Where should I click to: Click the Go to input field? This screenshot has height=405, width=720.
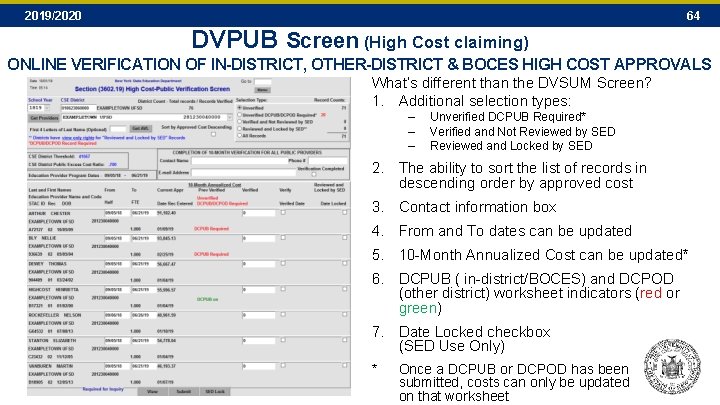click(x=263, y=82)
